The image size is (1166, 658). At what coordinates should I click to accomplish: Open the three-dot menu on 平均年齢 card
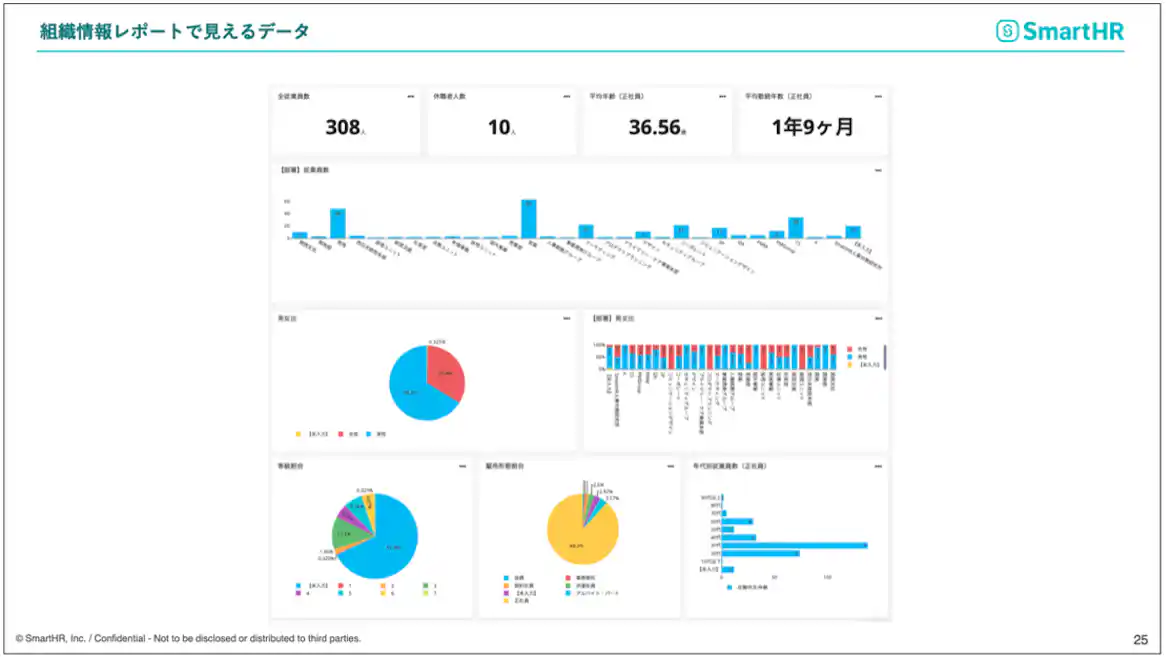coord(722,97)
